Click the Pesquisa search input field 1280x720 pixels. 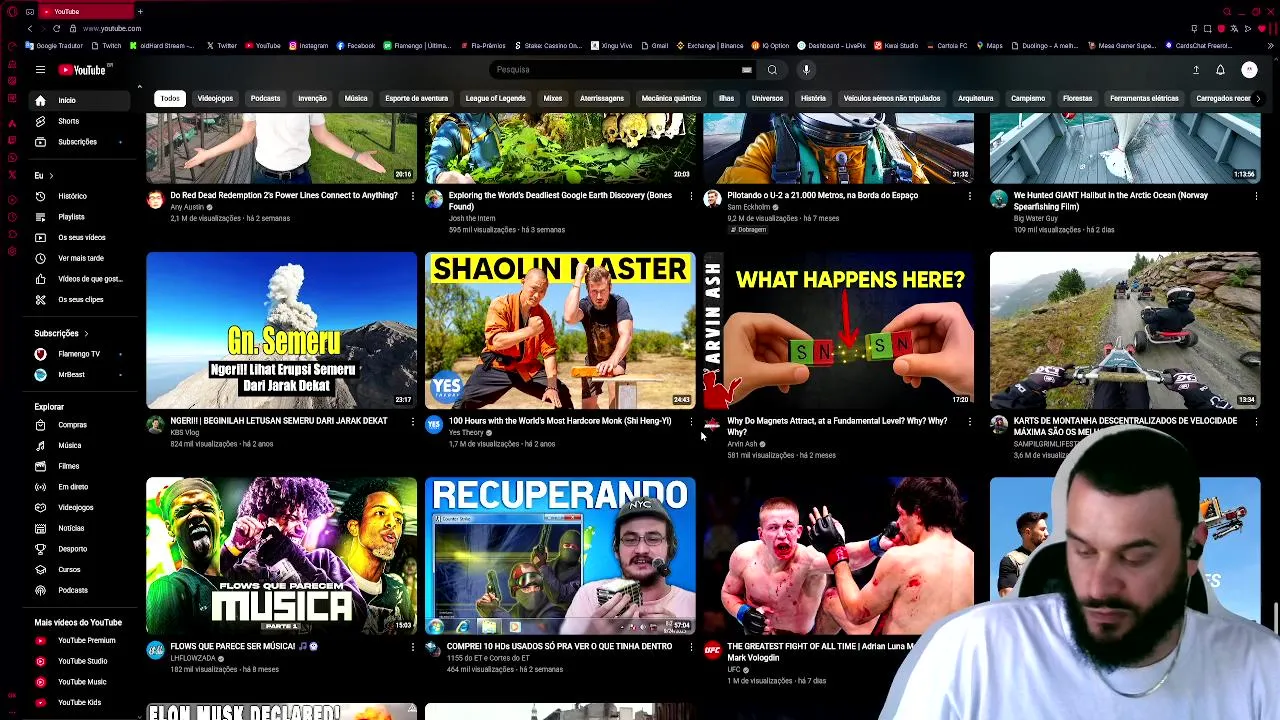click(x=615, y=70)
